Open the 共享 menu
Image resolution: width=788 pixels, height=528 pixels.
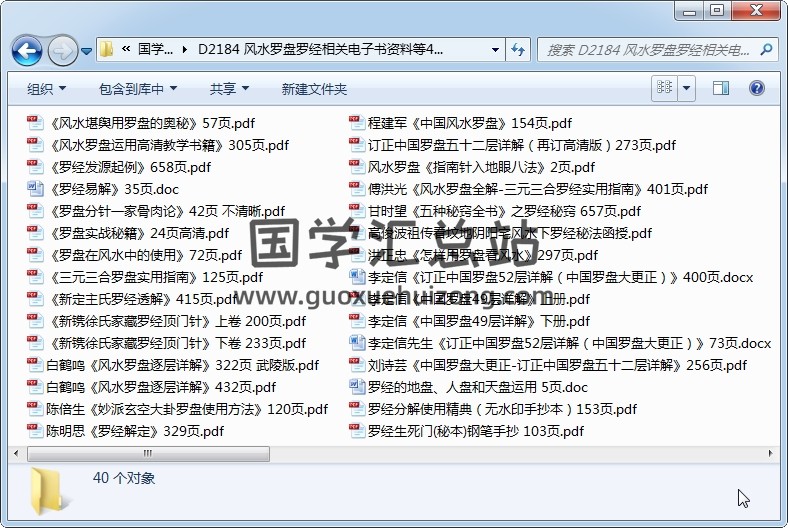coord(229,89)
